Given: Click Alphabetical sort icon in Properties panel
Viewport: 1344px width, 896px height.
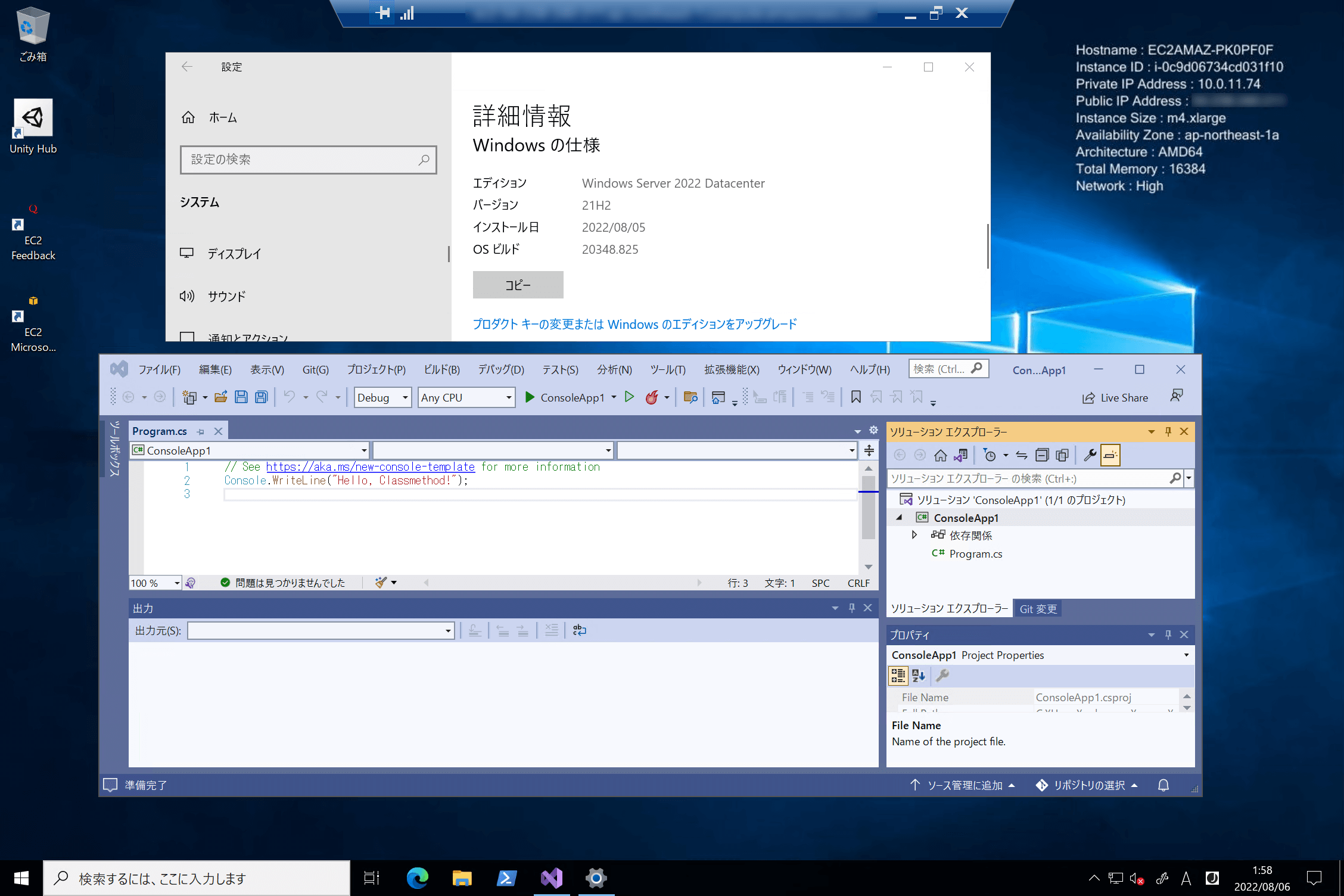Looking at the screenshot, I should (919, 676).
